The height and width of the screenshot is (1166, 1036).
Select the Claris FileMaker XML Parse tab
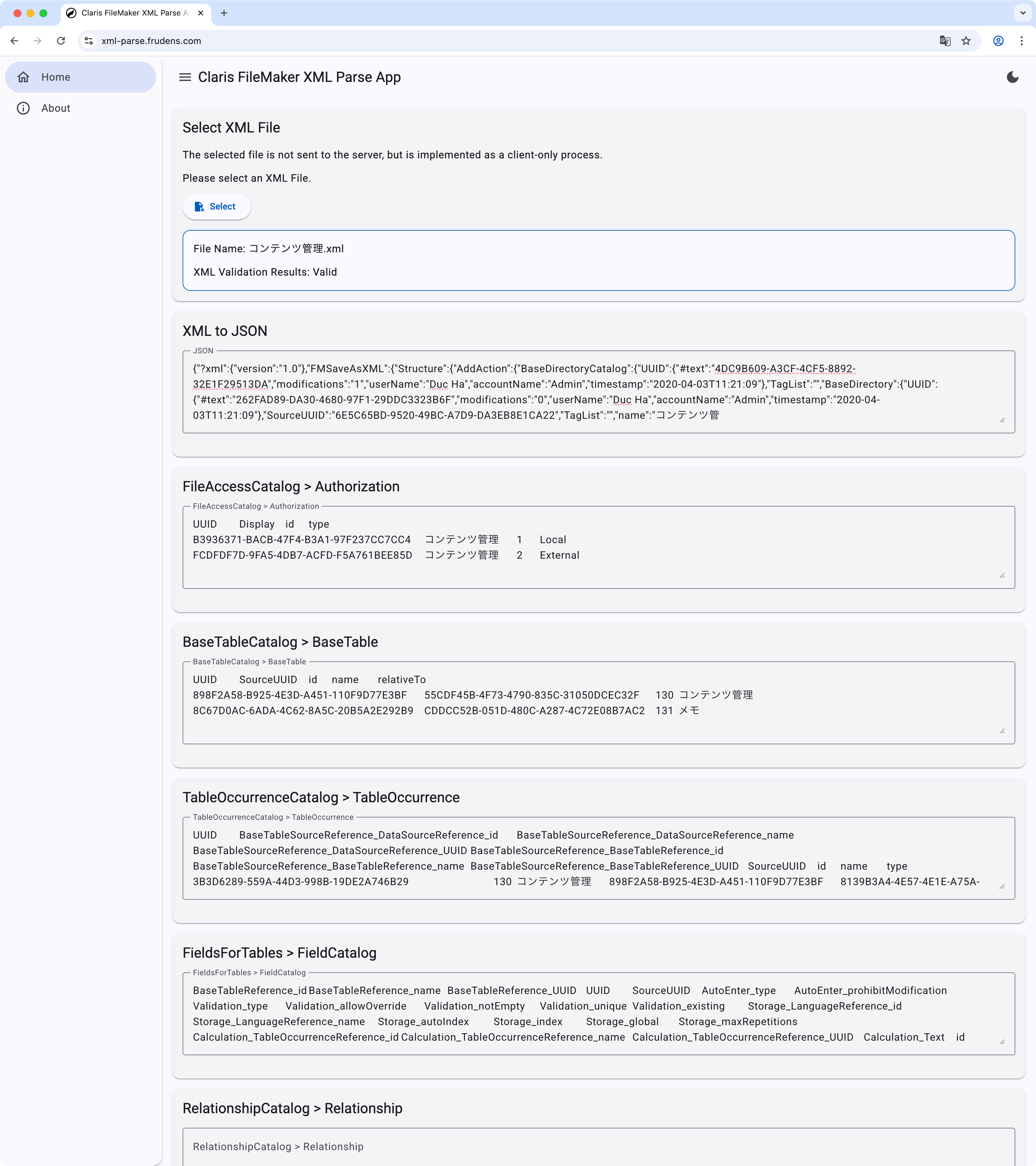[136, 13]
